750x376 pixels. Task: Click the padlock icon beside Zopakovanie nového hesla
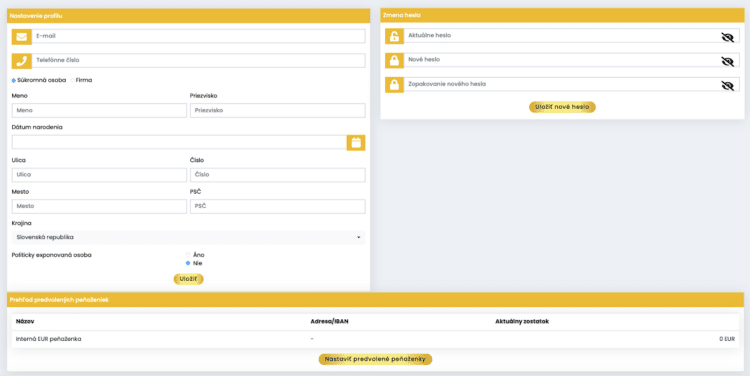point(394,85)
